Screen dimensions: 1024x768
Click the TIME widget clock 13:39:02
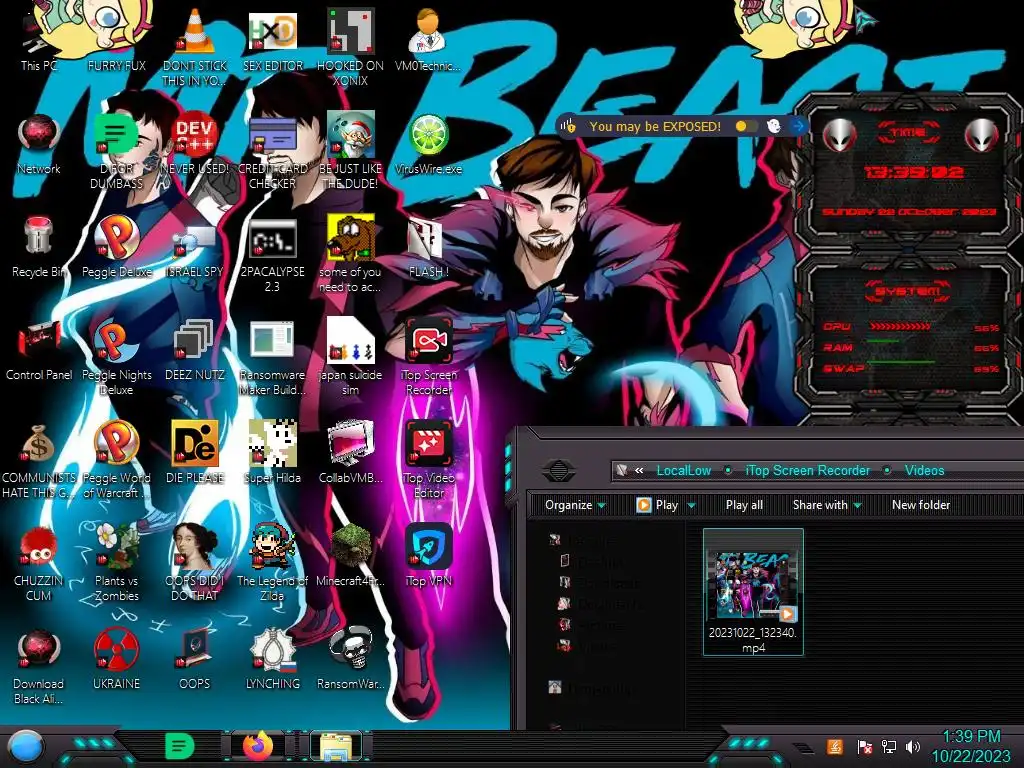click(x=913, y=172)
